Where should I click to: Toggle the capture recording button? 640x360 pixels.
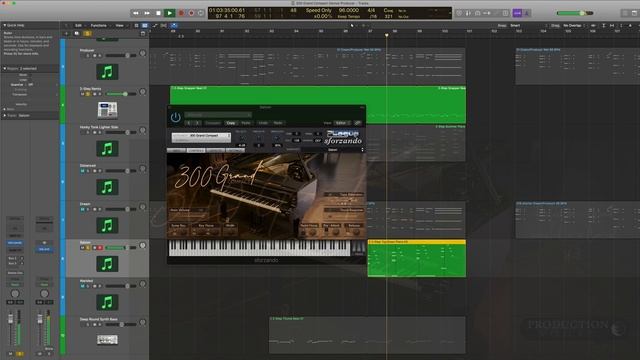point(191,13)
